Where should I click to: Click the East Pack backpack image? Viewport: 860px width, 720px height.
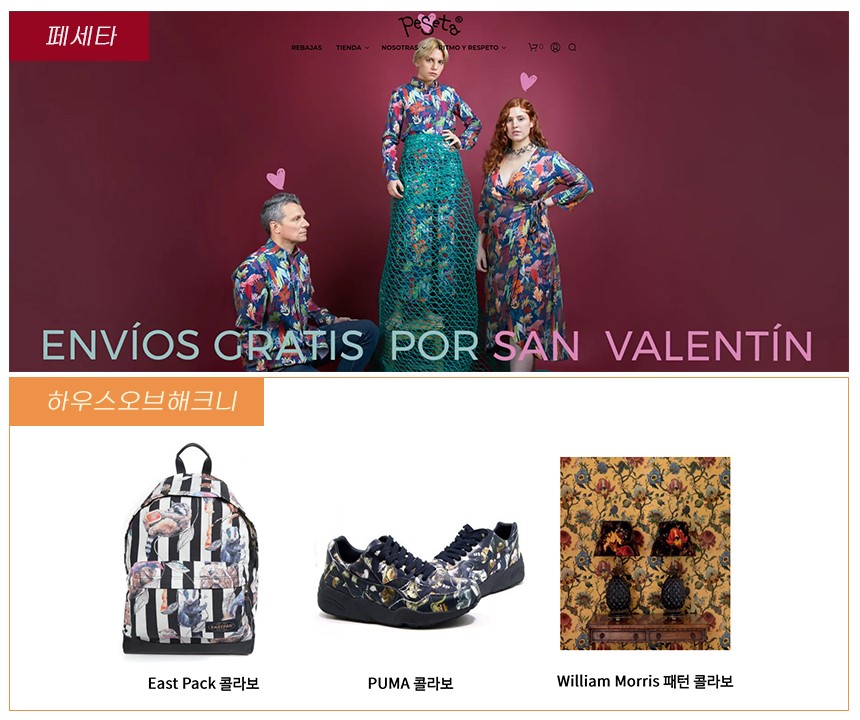coord(189,549)
